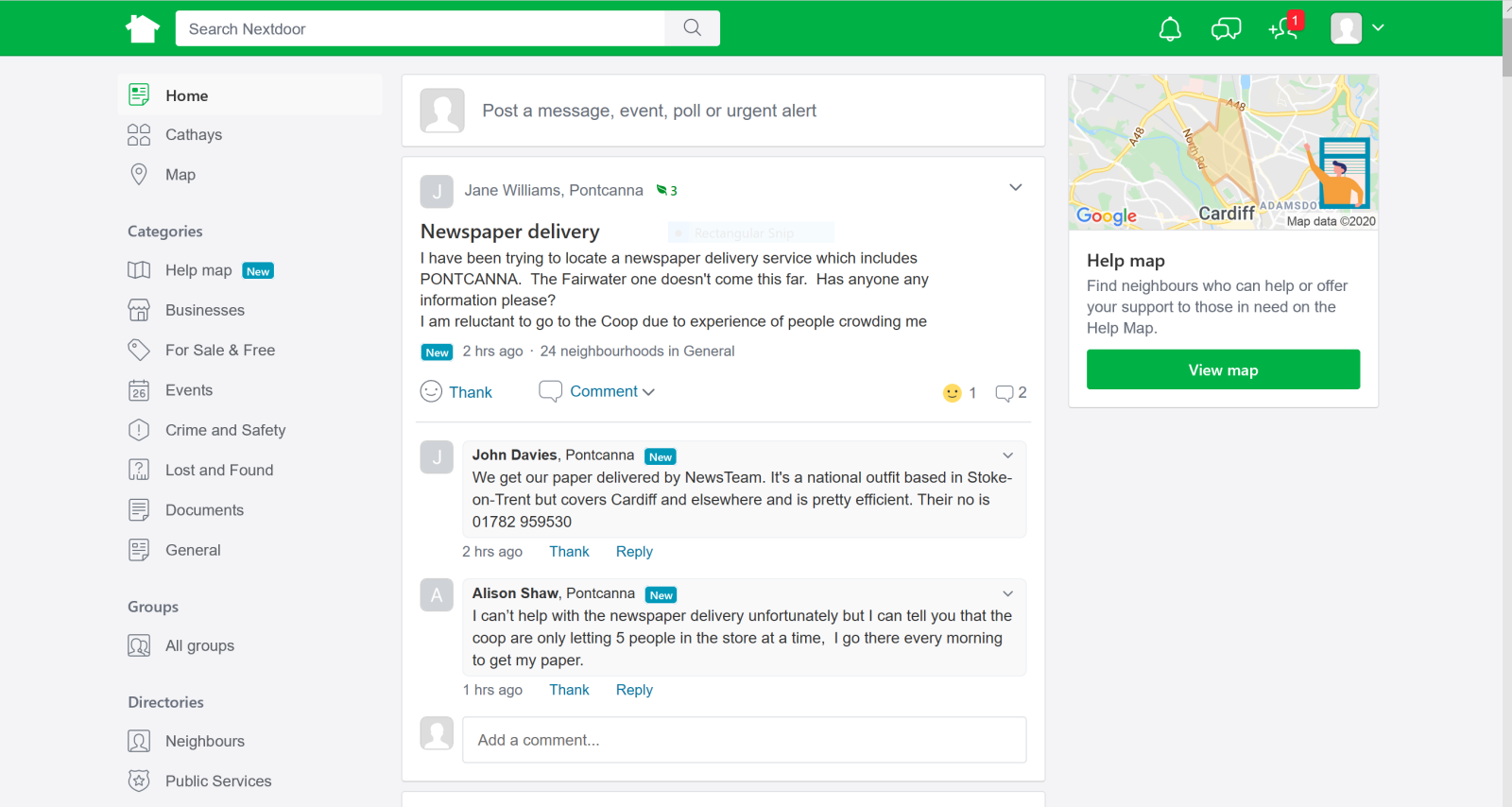This screenshot has height=807, width=1512.
Task: Click the Businesses storefront icon
Action: pos(139,310)
